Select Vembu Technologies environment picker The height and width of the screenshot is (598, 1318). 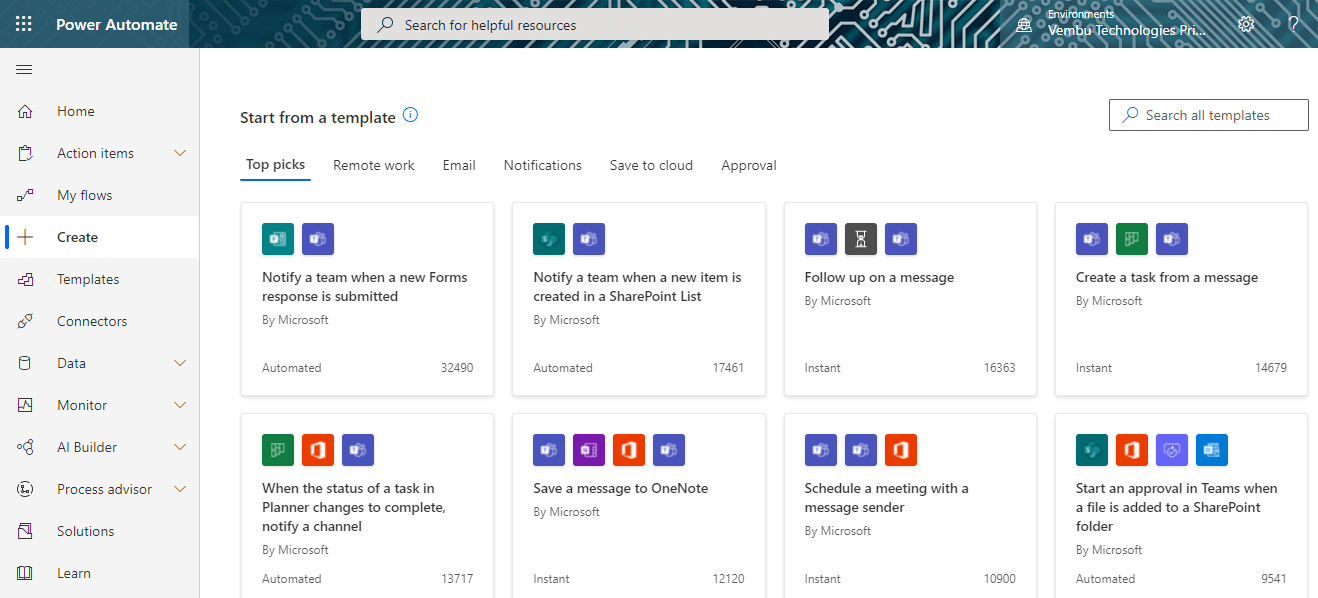coord(1127,30)
